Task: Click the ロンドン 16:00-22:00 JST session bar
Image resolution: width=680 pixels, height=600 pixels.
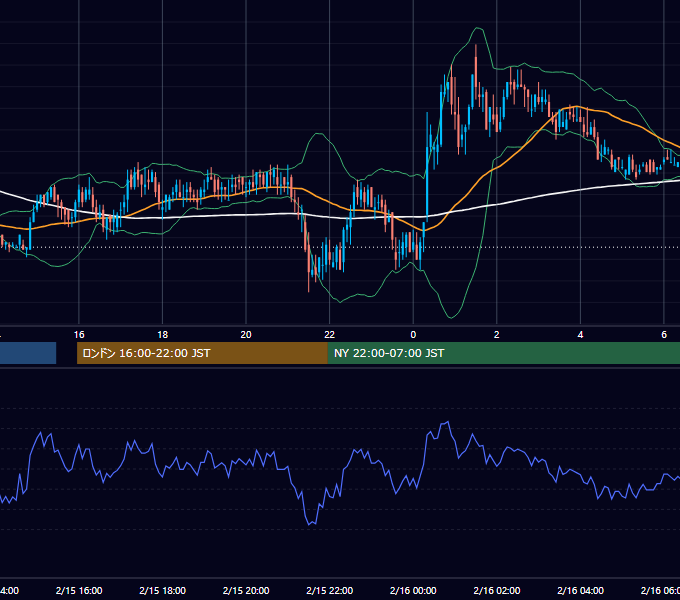Action: pyautogui.click(x=202, y=353)
